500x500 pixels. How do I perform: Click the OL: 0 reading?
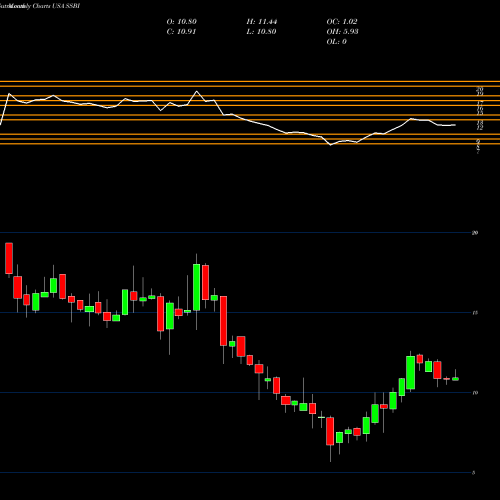[337, 42]
